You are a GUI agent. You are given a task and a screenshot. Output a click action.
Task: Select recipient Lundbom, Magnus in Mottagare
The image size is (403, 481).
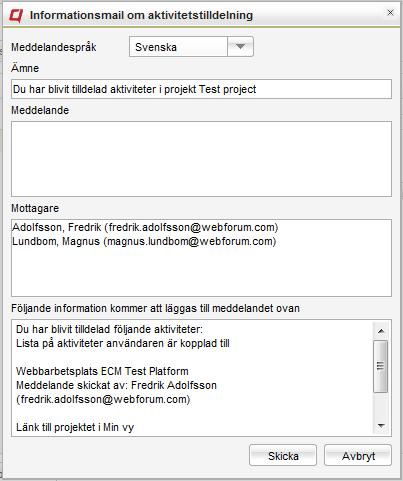click(x=144, y=241)
